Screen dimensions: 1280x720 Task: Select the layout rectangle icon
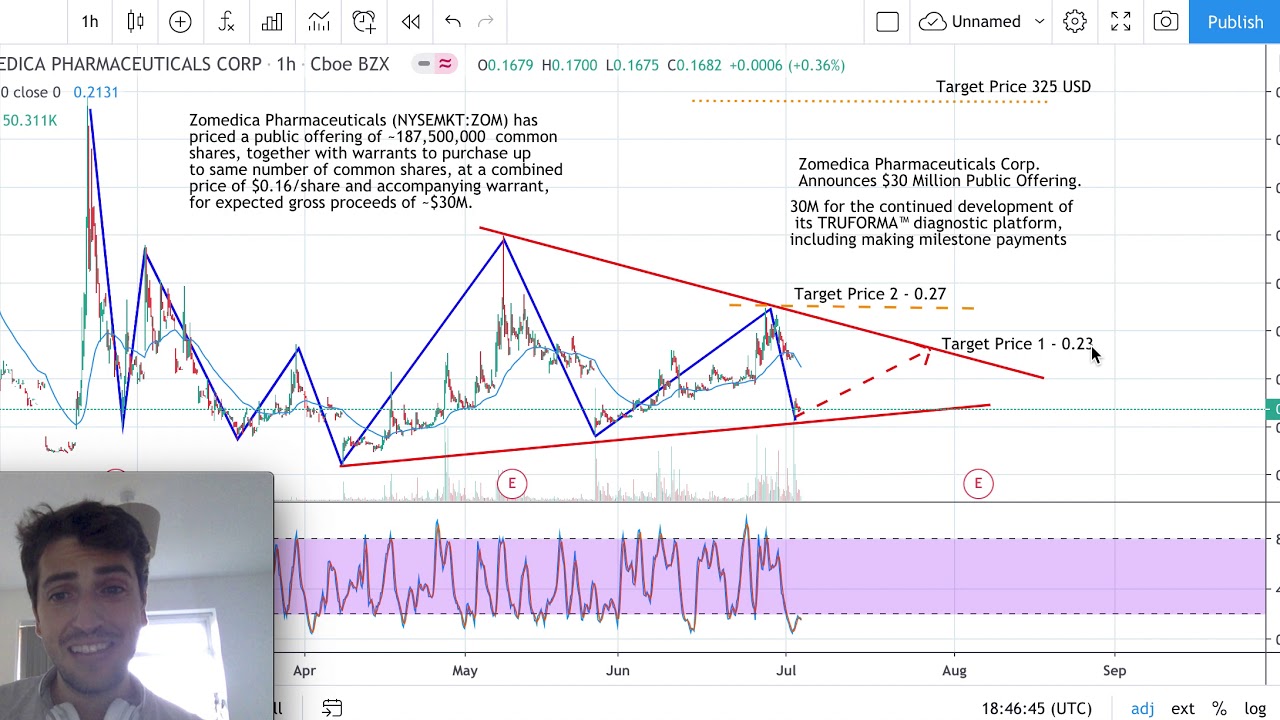click(x=887, y=21)
